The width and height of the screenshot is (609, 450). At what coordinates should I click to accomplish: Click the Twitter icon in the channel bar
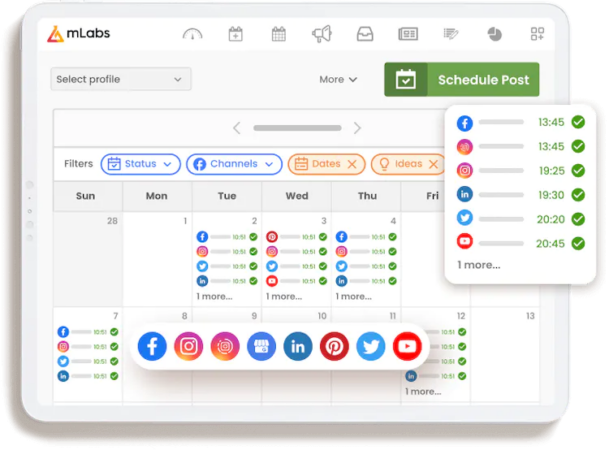point(371,346)
